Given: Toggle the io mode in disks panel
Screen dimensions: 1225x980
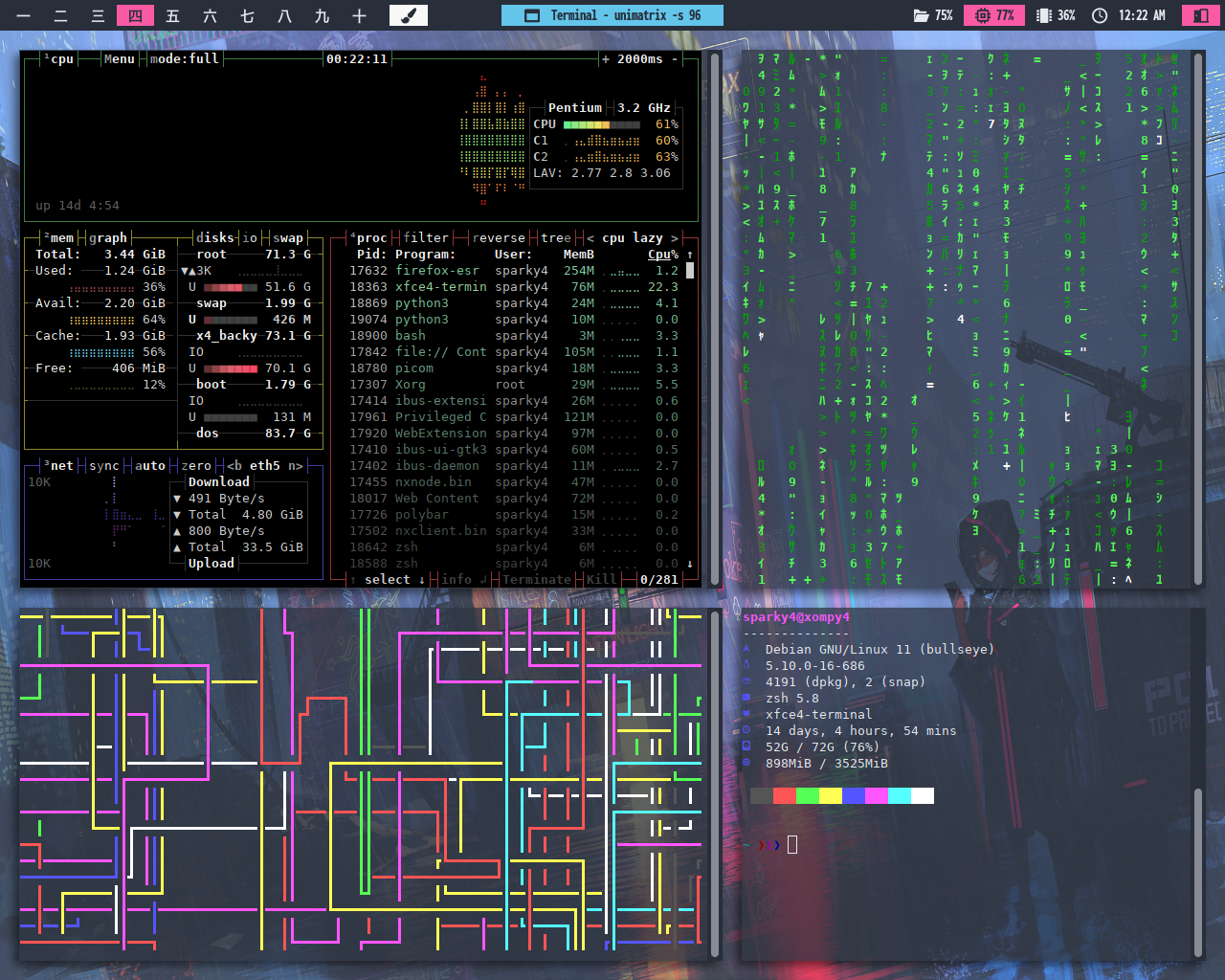Looking at the screenshot, I should click(x=250, y=238).
